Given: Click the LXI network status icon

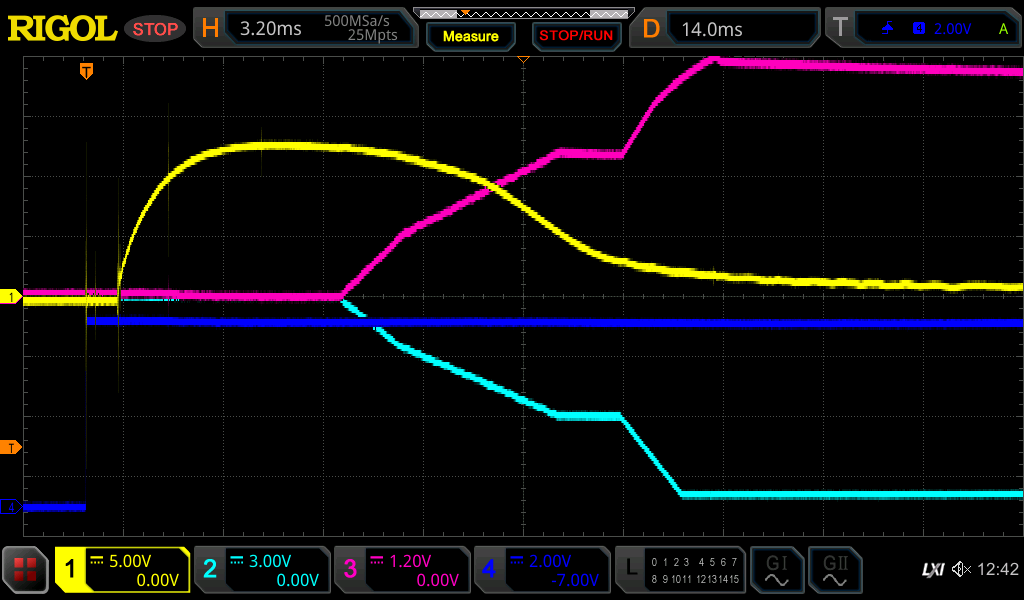Looking at the screenshot, I should point(932,570).
